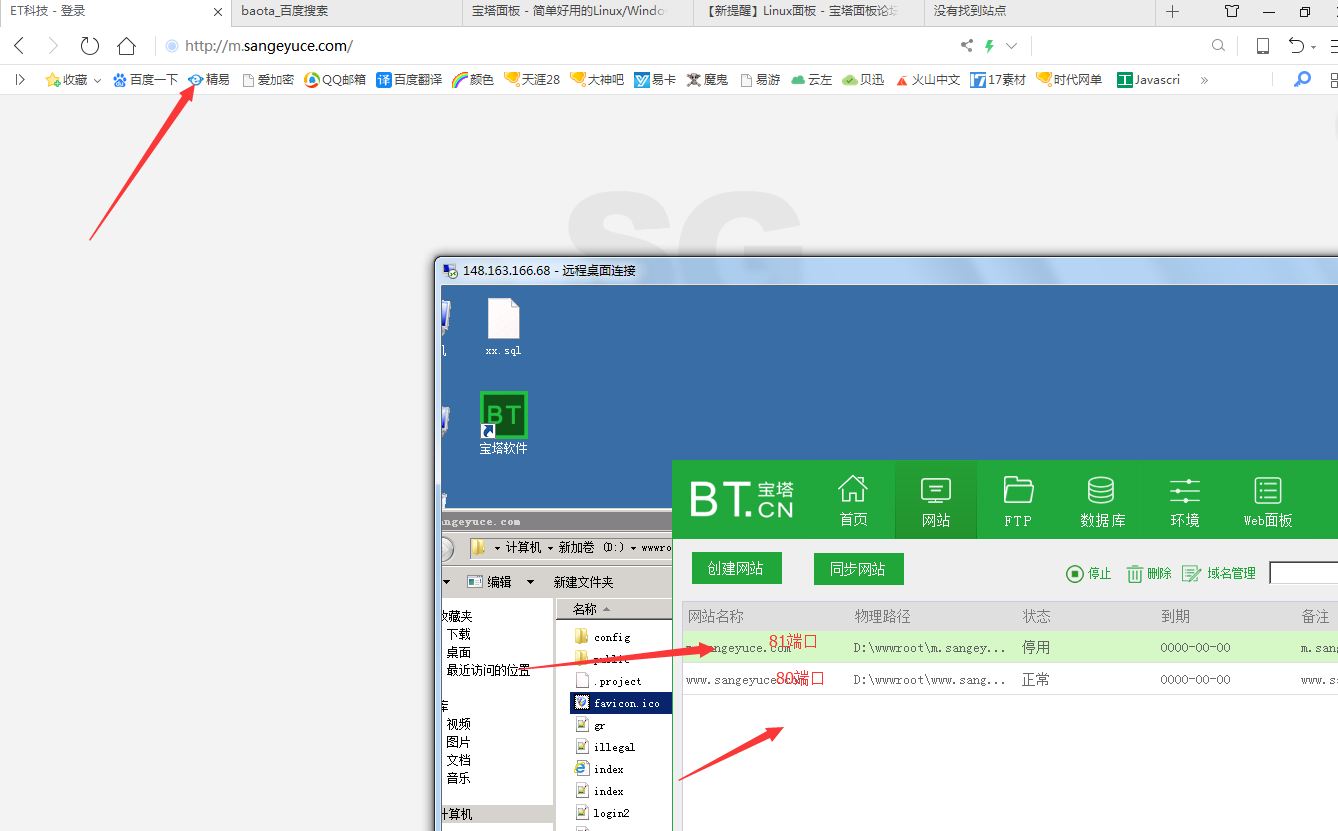This screenshot has width=1338, height=831.
Task: Show more bookmarks with » chevron
Action: point(1204,80)
